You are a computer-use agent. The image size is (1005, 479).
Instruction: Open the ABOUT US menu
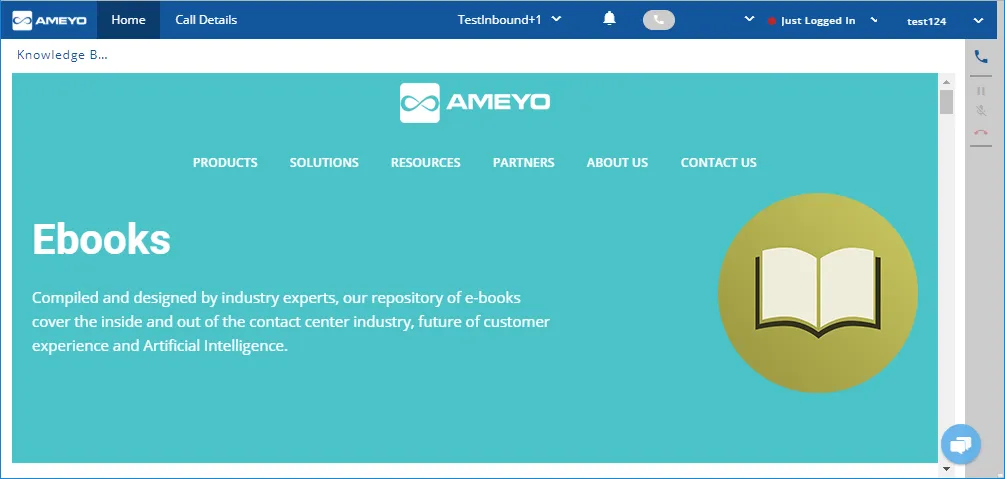617,163
